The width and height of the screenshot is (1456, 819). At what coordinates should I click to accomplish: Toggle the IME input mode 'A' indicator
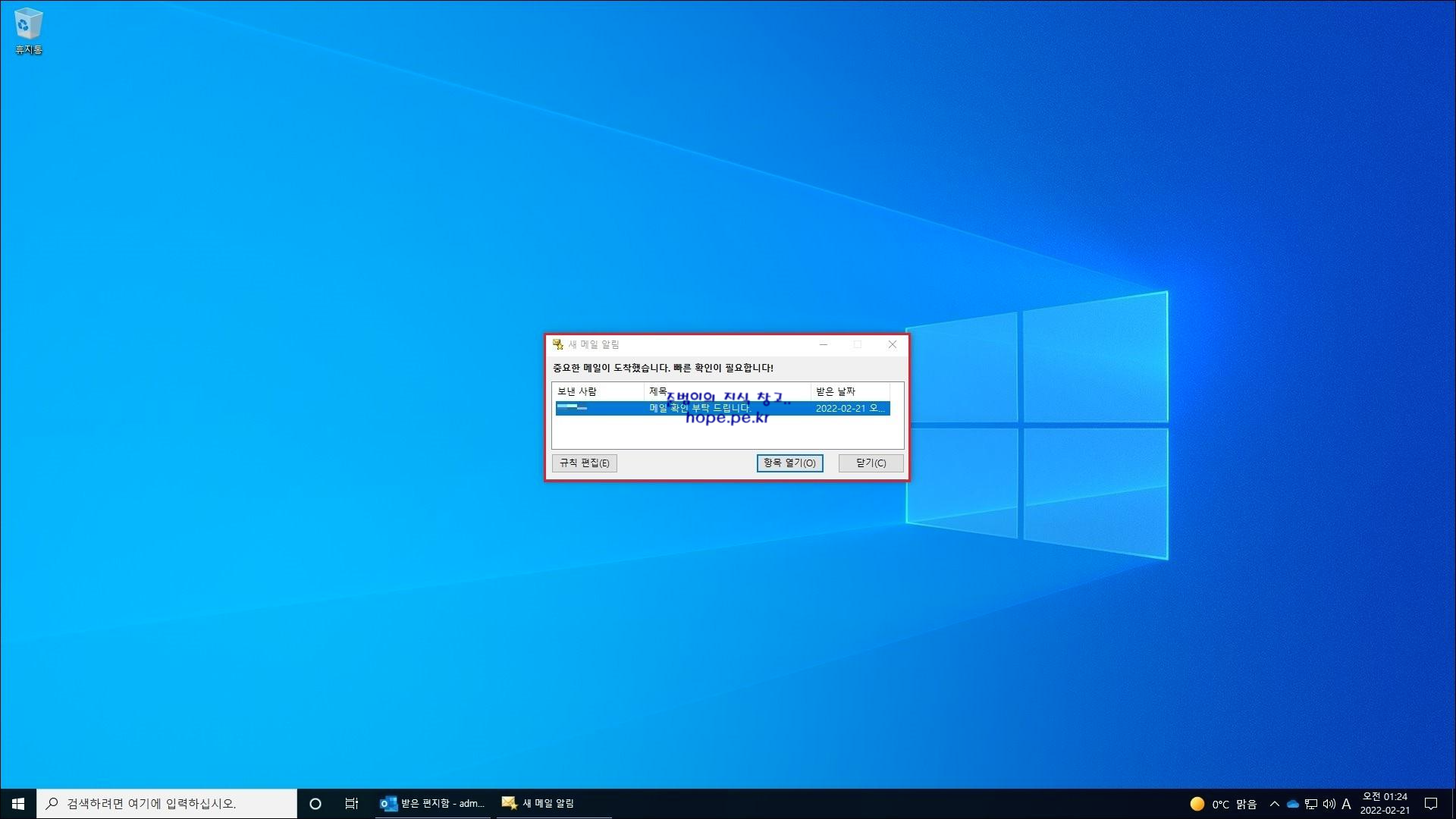pyautogui.click(x=1346, y=804)
